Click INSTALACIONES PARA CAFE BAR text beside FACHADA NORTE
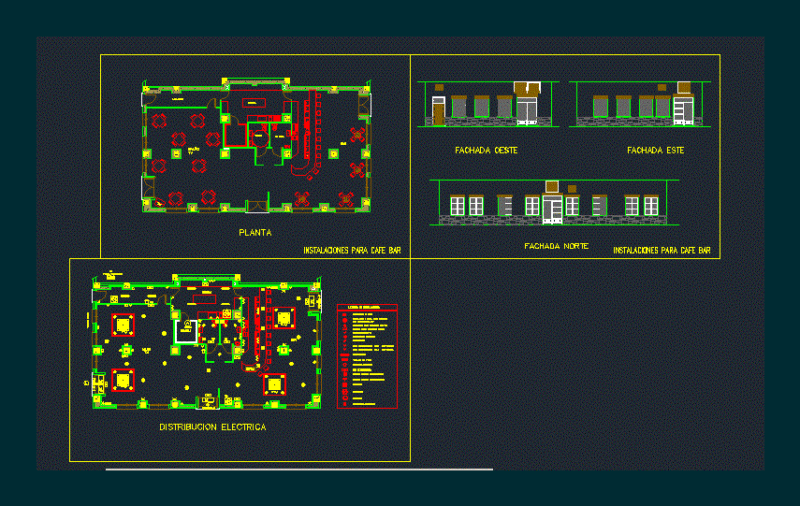800x506 pixels. (x=662, y=250)
